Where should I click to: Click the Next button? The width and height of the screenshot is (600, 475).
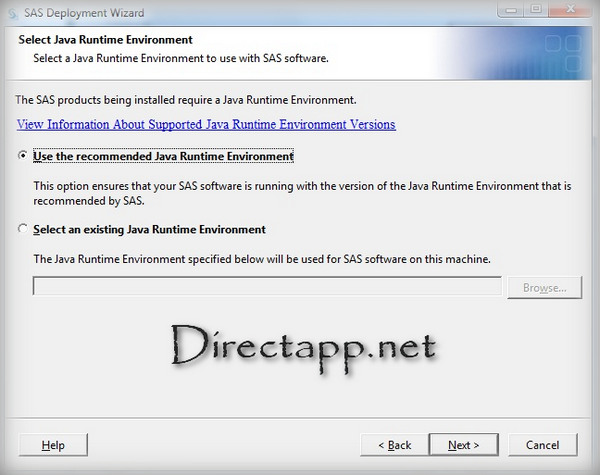[x=464, y=445]
